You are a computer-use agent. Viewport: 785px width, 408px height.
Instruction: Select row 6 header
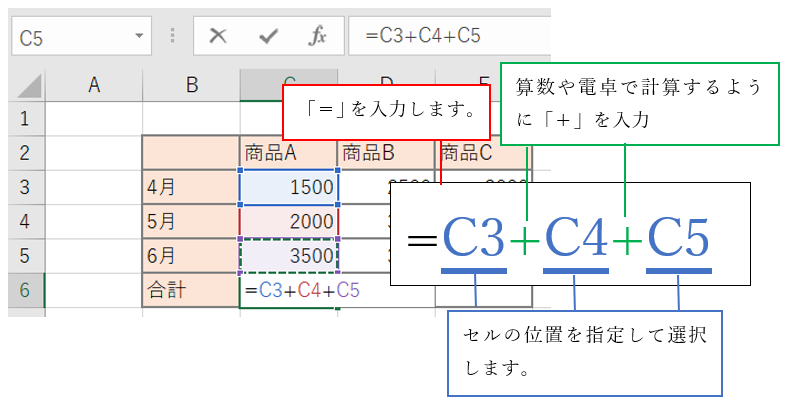tap(27, 290)
